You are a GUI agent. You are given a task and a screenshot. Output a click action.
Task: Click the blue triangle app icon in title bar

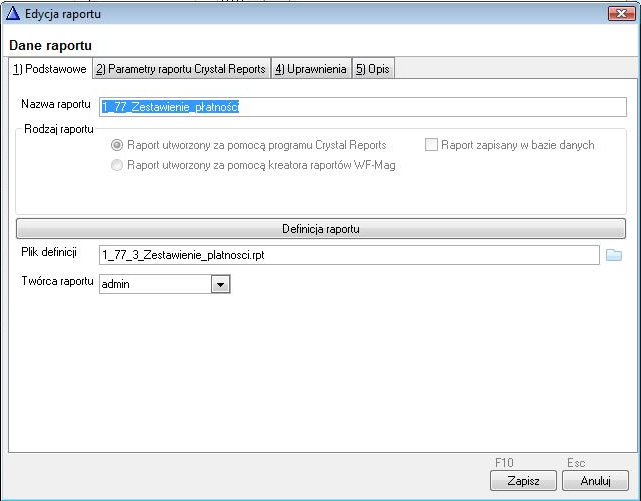coord(13,13)
